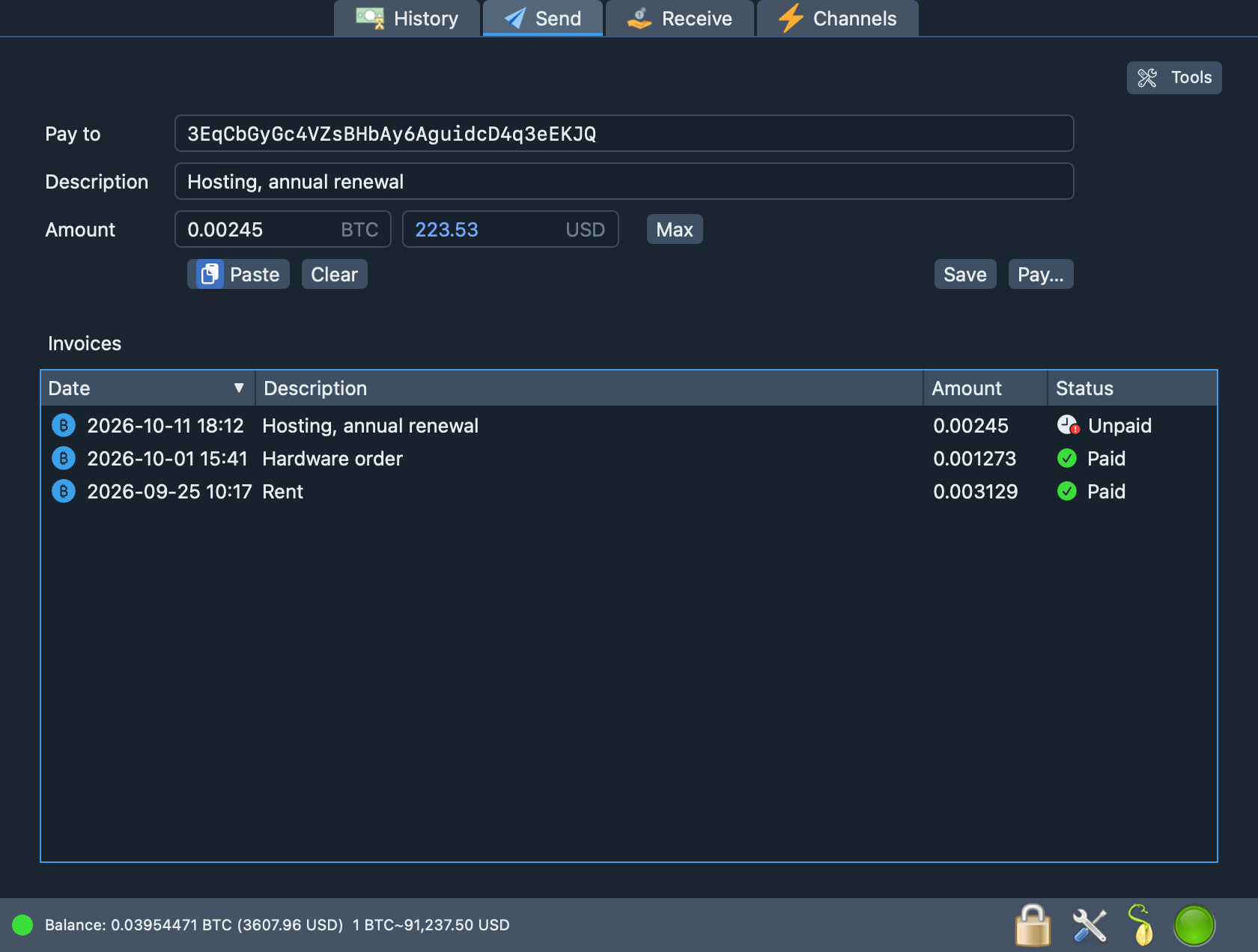Click the Pay... button
Screen dimensions: 1258x952
click(x=1041, y=274)
